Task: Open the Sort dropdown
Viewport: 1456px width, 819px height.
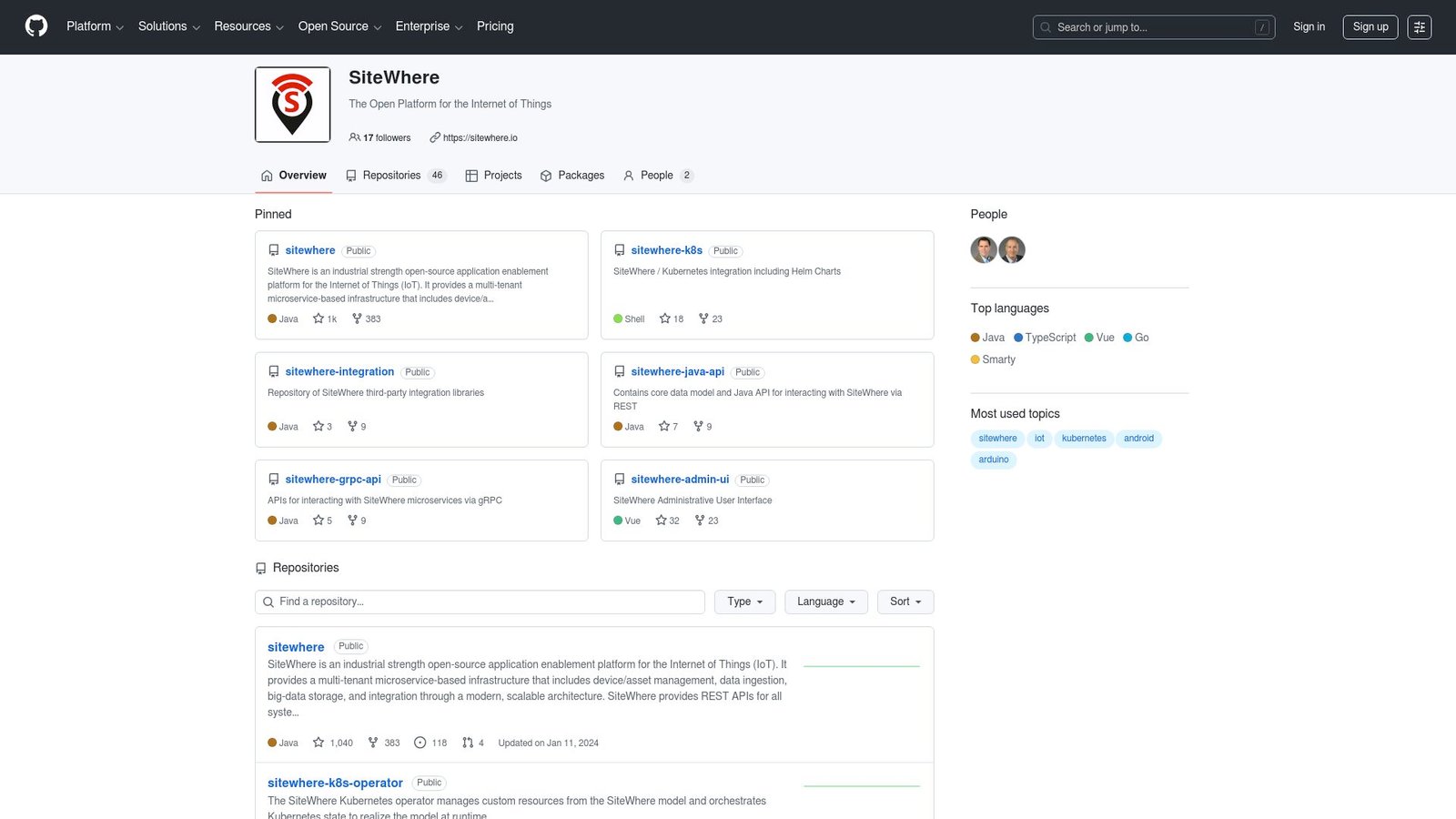Action: [x=905, y=602]
